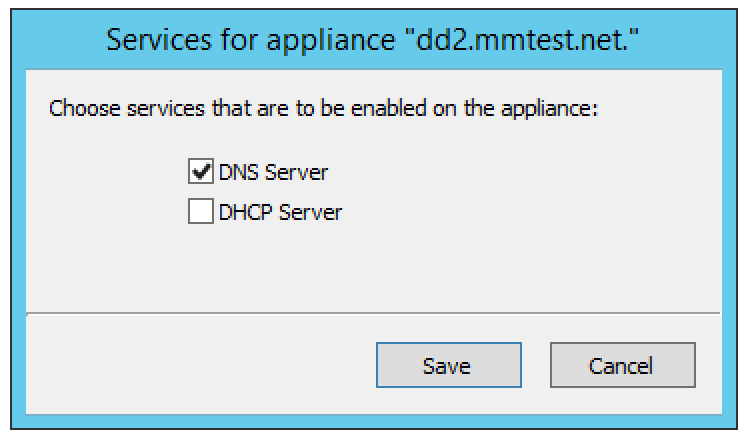The image size is (750, 436).
Task: Enable the DHCP Server checkbox
Action: pos(200,211)
